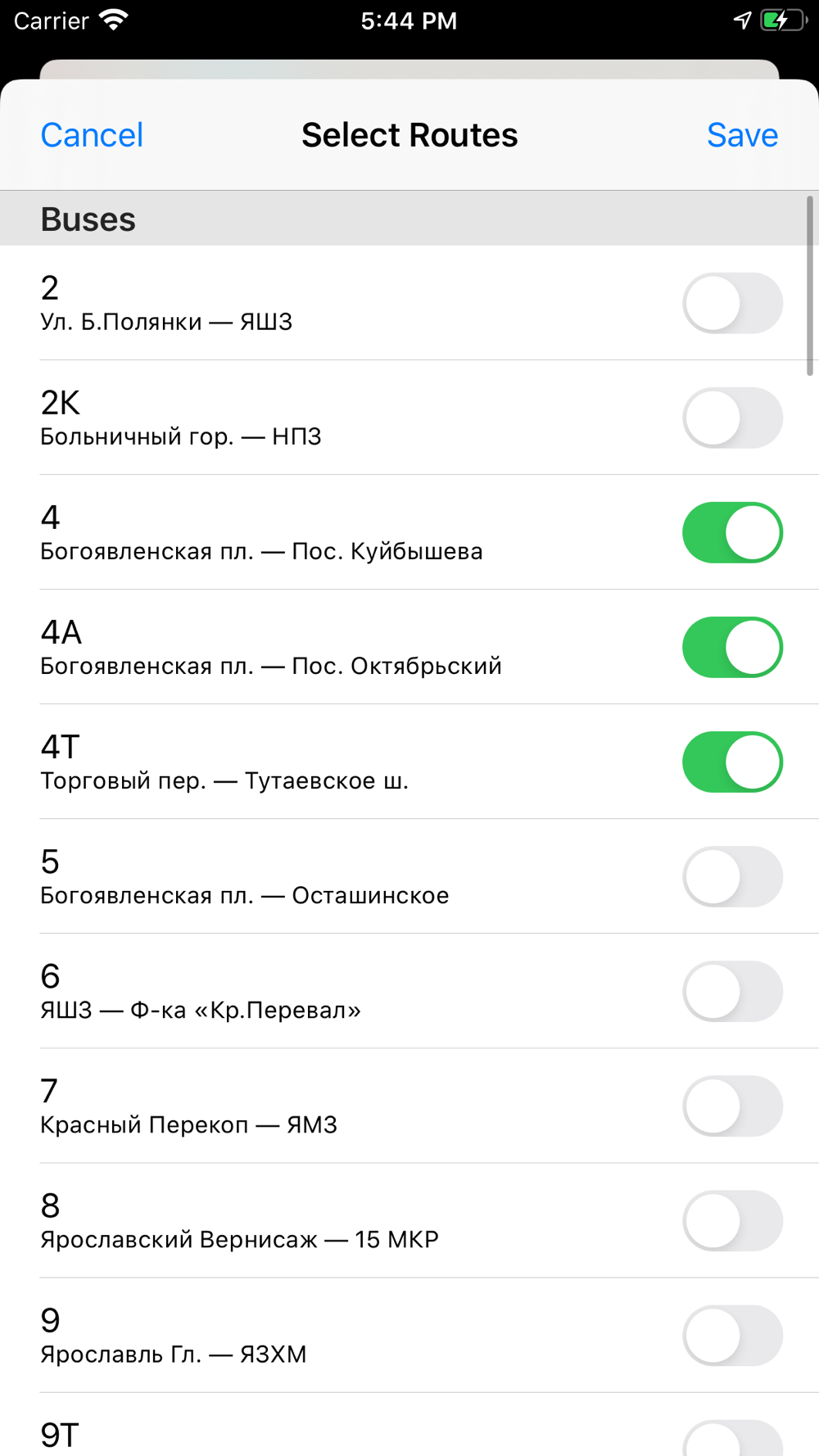819x1456 pixels.
Task: Click the vertical scrollbar indicator
Action: click(x=810, y=285)
